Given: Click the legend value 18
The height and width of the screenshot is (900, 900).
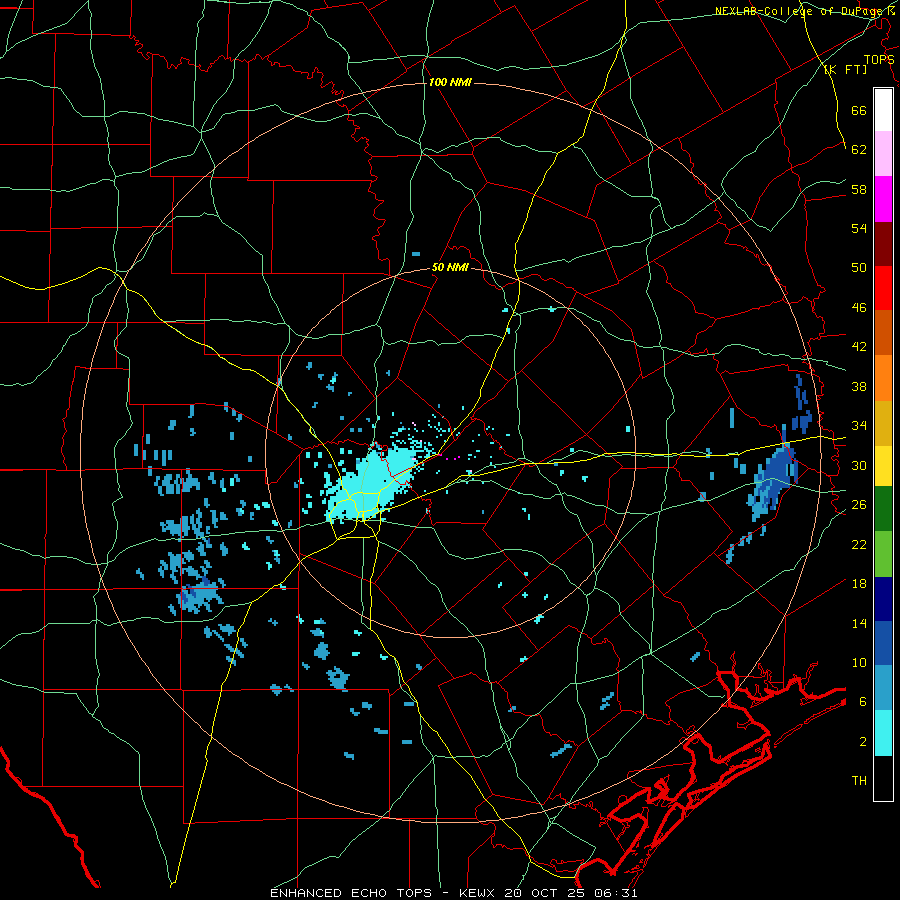Looking at the screenshot, I should click(859, 584).
